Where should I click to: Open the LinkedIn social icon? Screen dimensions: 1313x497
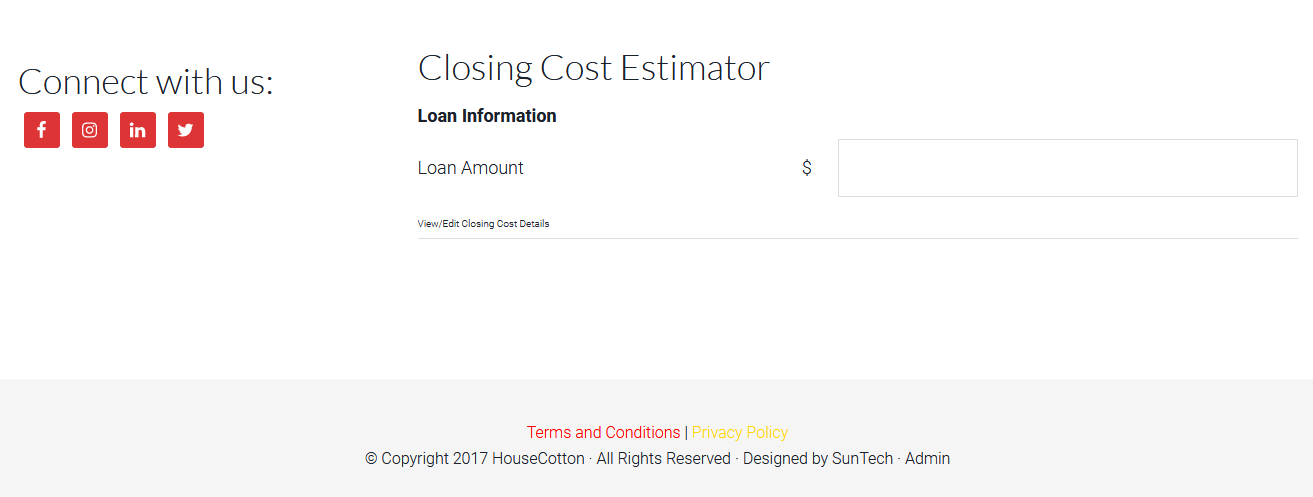[138, 130]
